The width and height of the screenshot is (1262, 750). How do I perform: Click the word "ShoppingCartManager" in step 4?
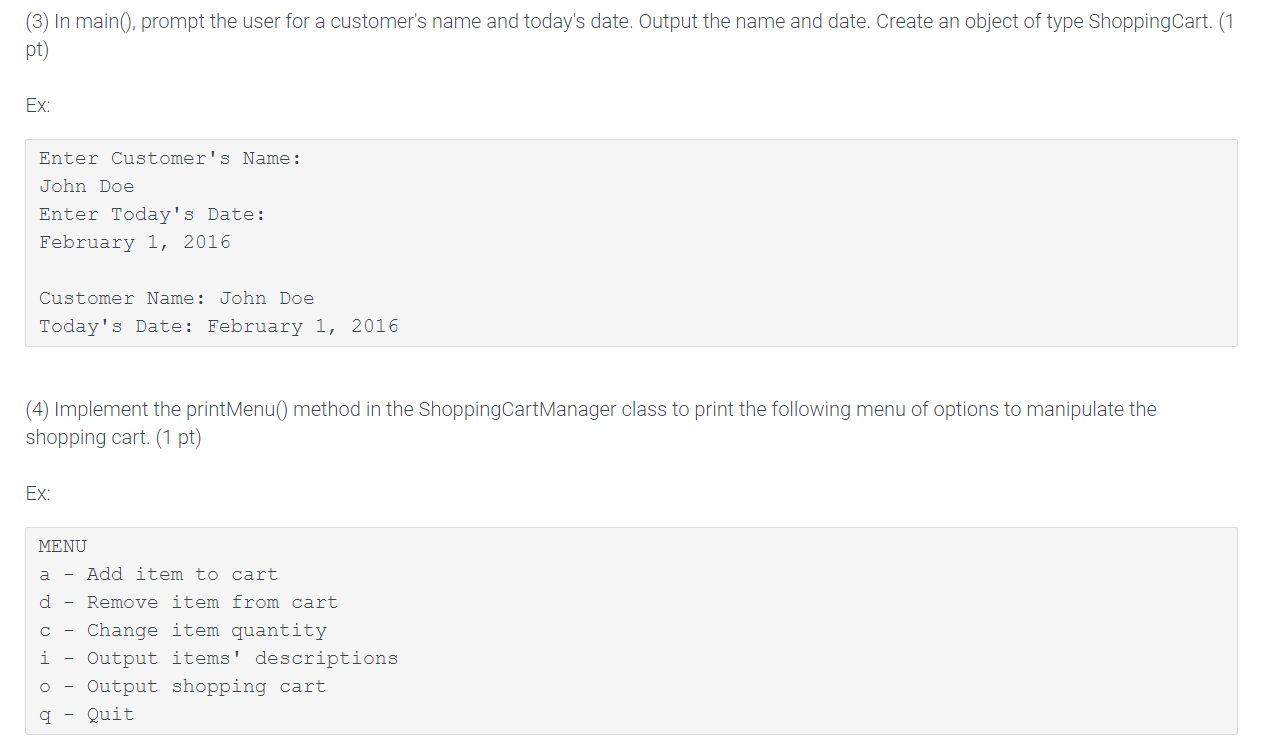click(518, 409)
